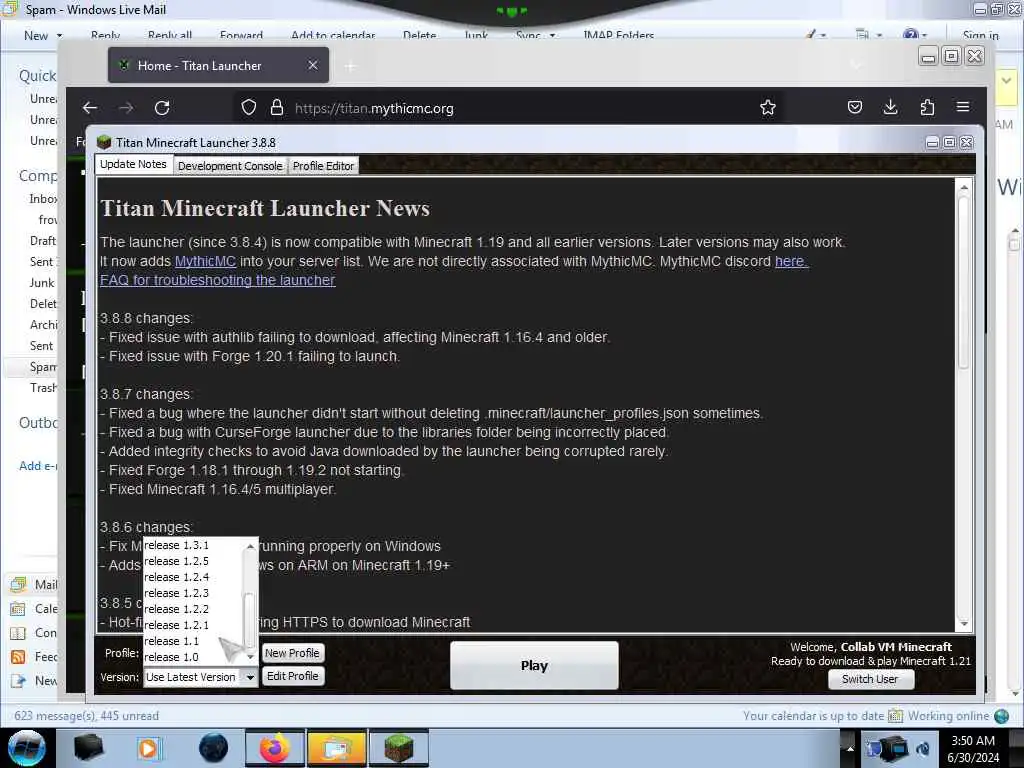Open volume tray icon
Viewport: 1024px width, 768px height.
click(x=923, y=749)
